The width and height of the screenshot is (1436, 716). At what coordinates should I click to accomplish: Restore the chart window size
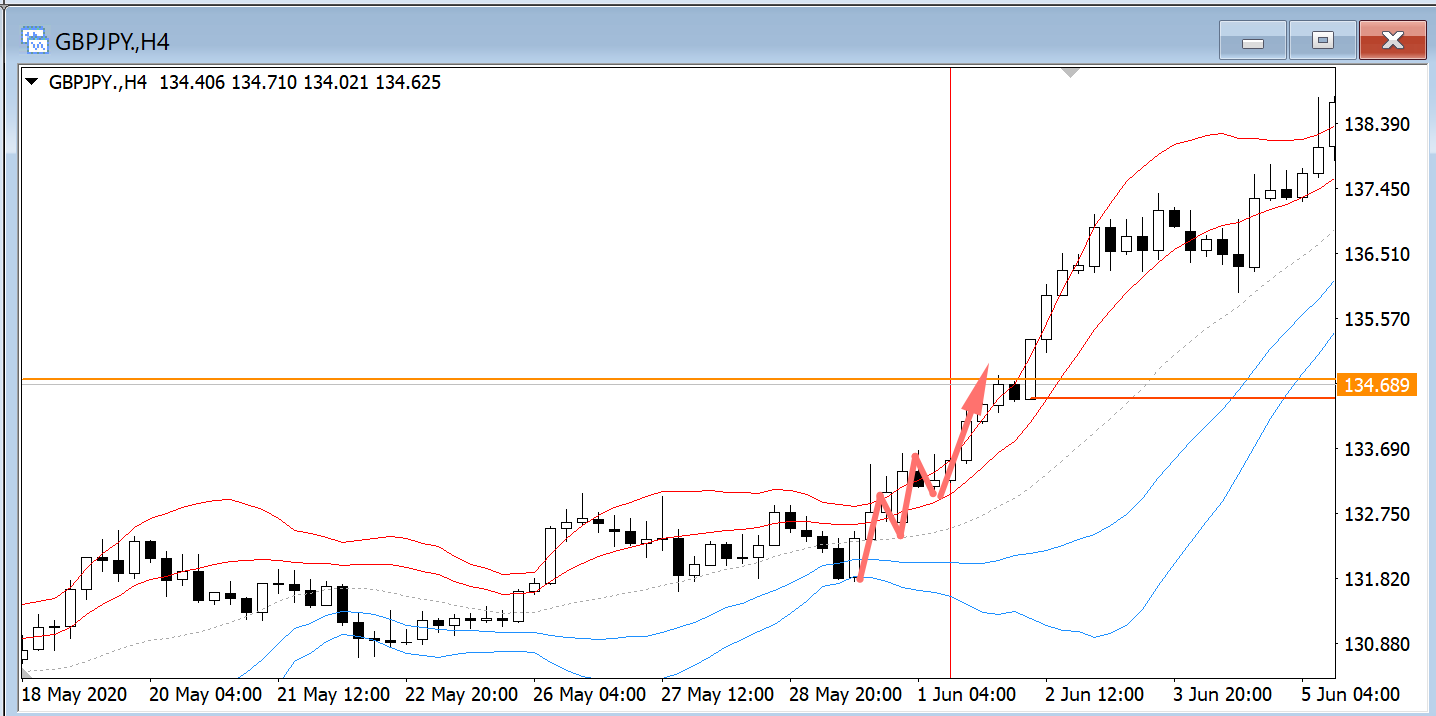coord(1323,42)
